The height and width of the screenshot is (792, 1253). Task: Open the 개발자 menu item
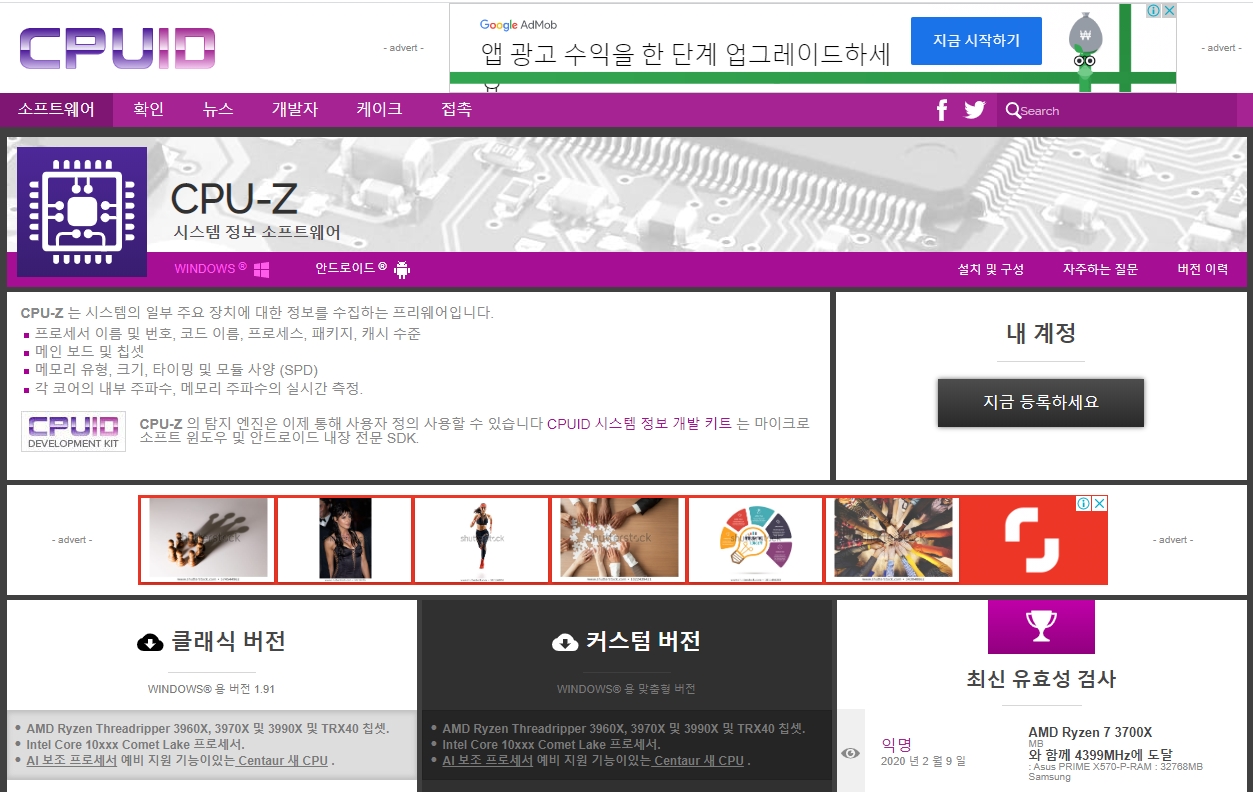coord(295,110)
